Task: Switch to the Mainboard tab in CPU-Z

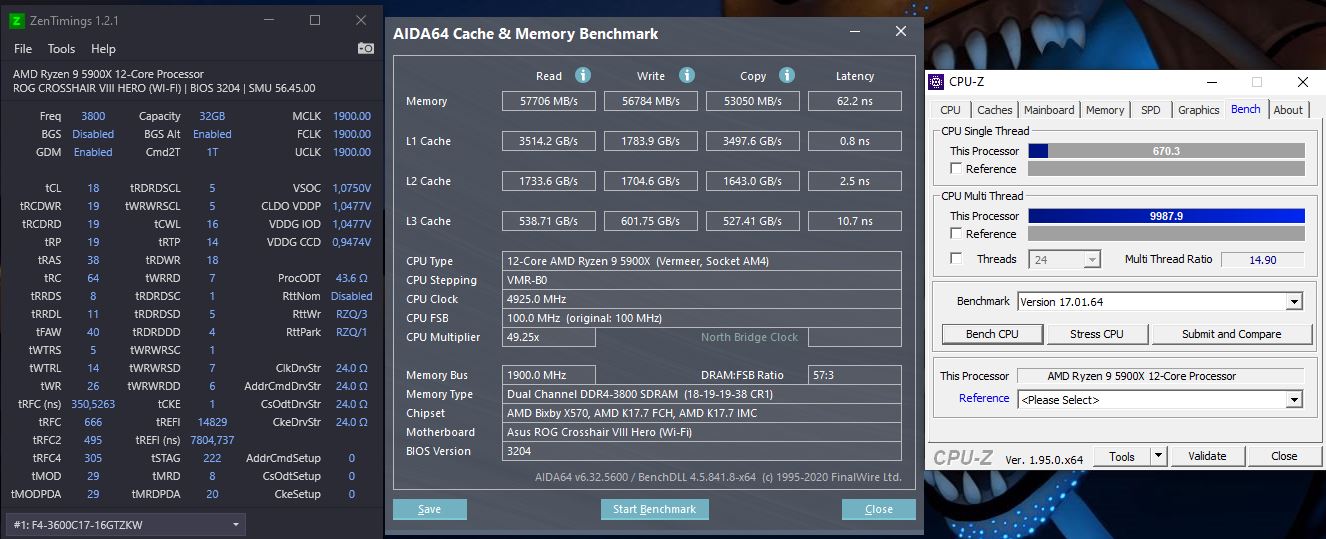Action: [1049, 110]
